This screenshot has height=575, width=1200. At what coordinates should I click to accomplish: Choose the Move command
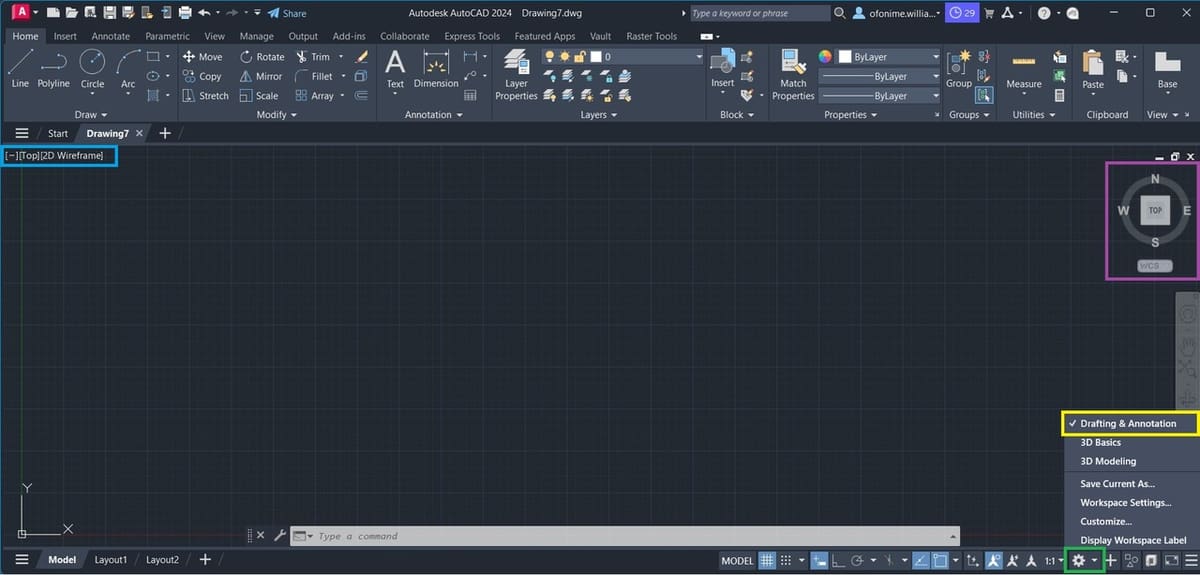coord(203,57)
